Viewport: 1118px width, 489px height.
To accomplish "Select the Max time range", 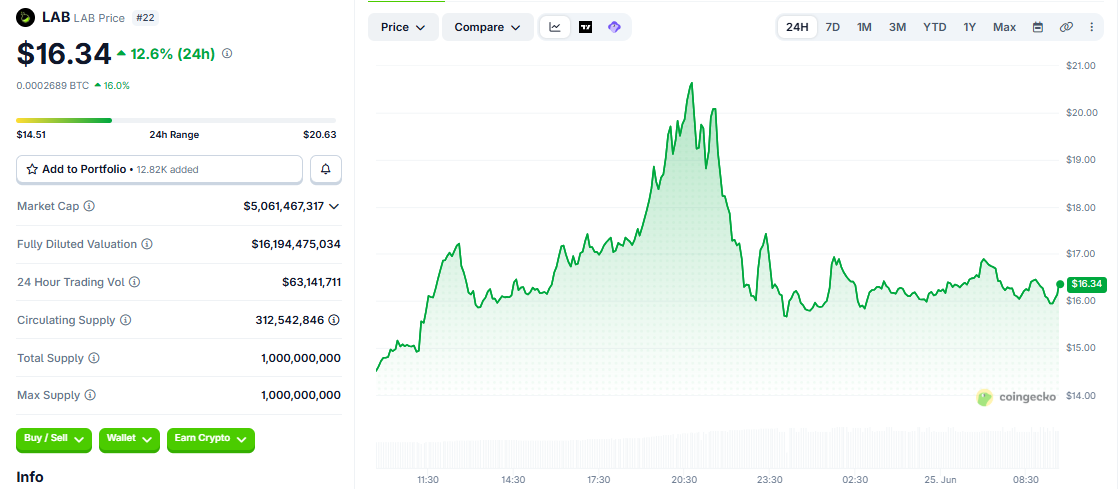I will click(1005, 27).
